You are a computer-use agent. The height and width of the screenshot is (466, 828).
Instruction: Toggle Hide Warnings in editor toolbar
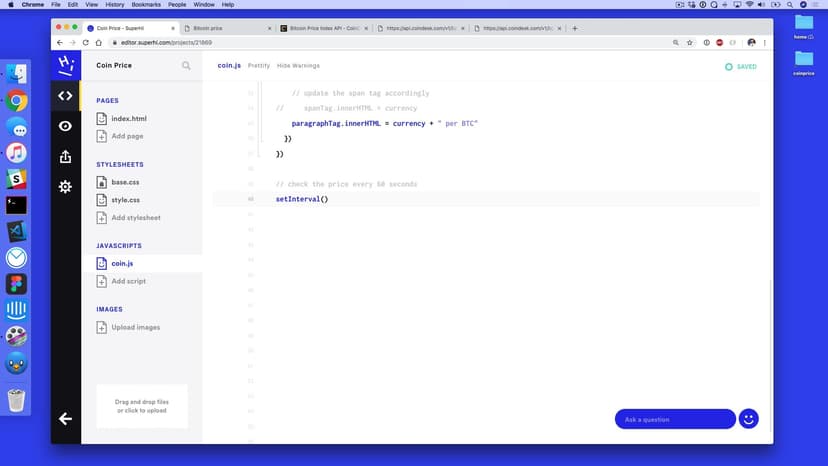(x=298, y=66)
